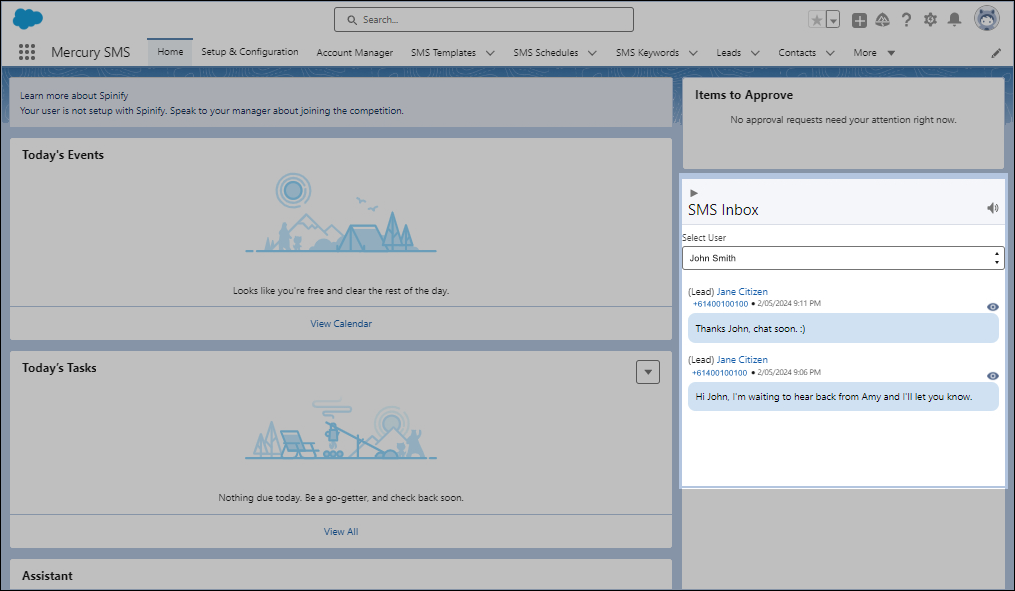Click the Salesforce cloud logo

[27, 18]
